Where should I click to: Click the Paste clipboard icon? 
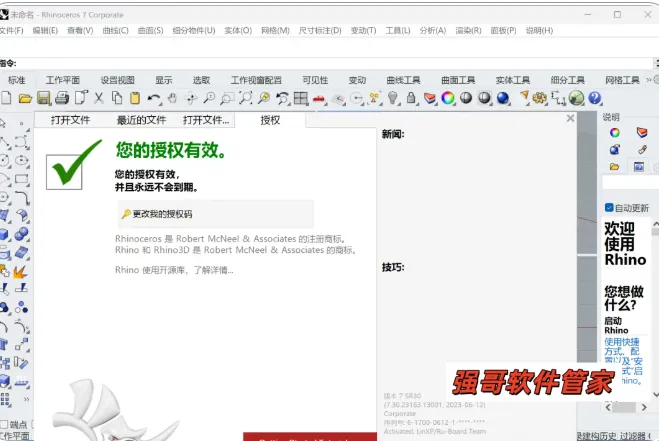coord(135,98)
